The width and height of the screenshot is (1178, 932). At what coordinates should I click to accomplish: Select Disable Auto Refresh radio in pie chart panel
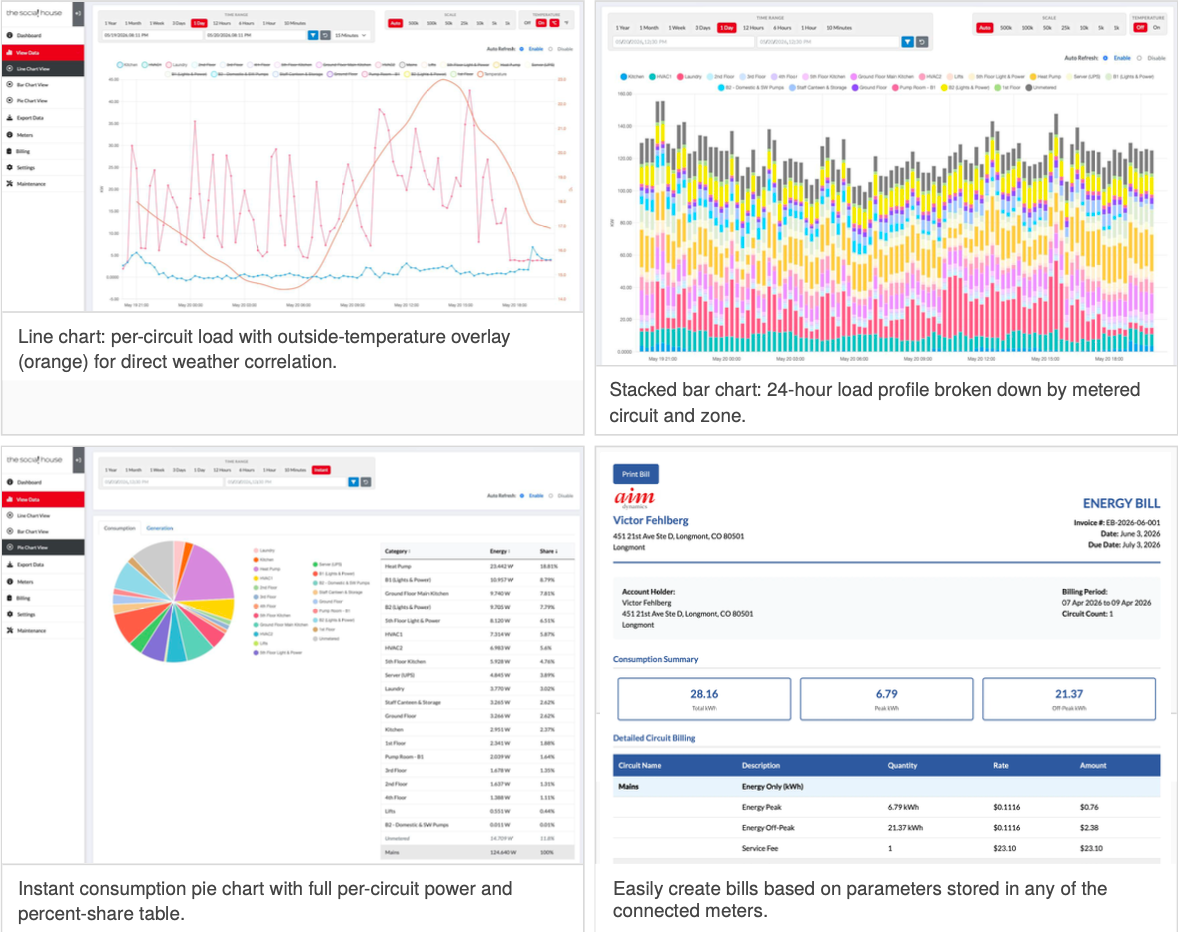pos(551,496)
